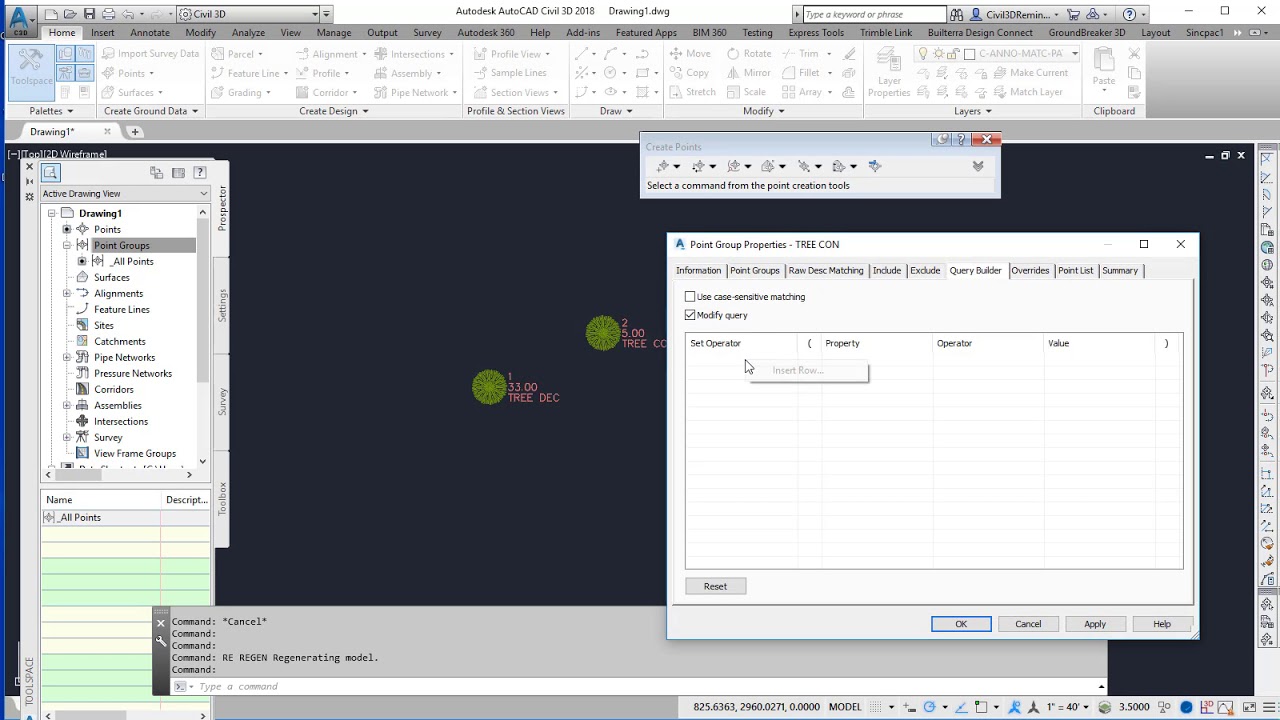Click the first point creation tool icon
The height and width of the screenshot is (720, 1280).
tap(662, 166)
